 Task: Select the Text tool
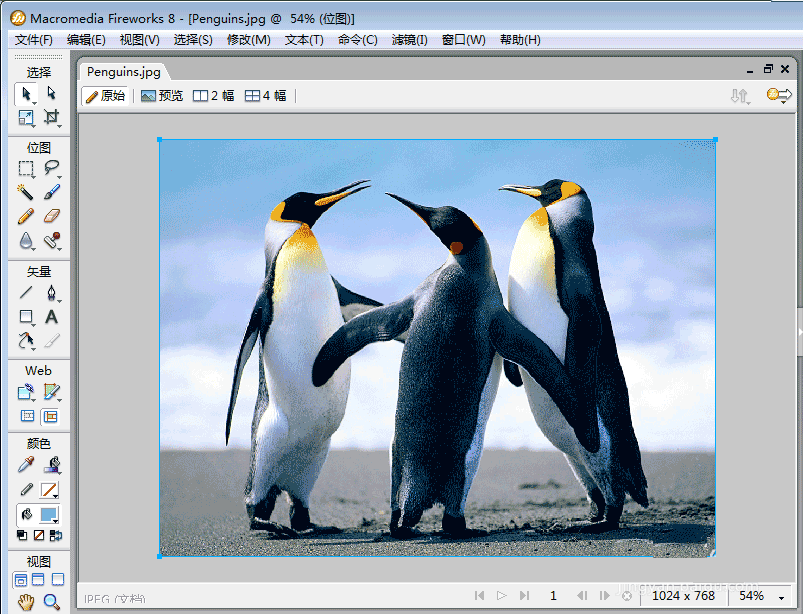(x=51, y=317)
